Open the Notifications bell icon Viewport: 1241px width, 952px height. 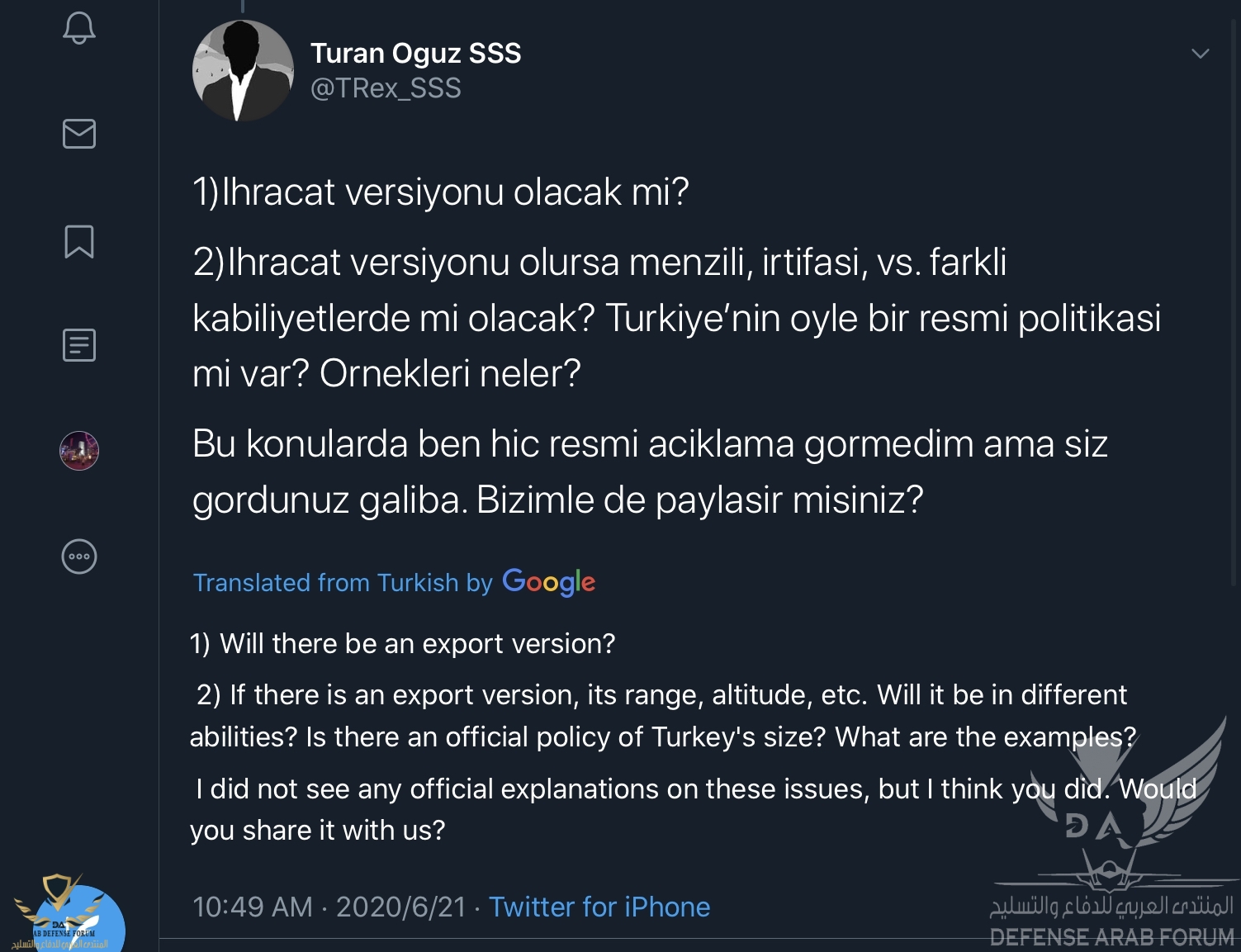(79, 28)
